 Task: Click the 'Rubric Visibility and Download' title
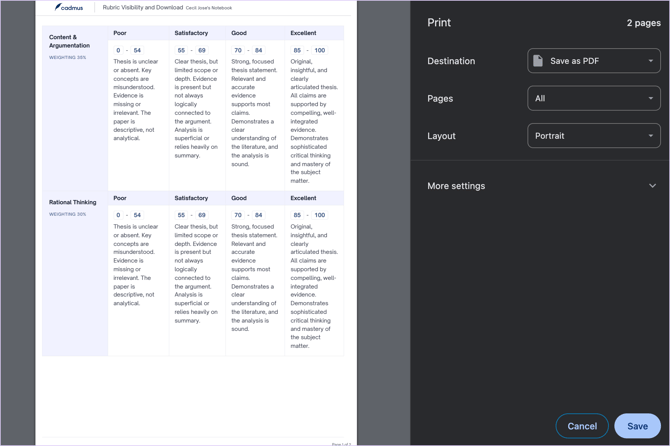pyautogui.click(x=142, y=7)
